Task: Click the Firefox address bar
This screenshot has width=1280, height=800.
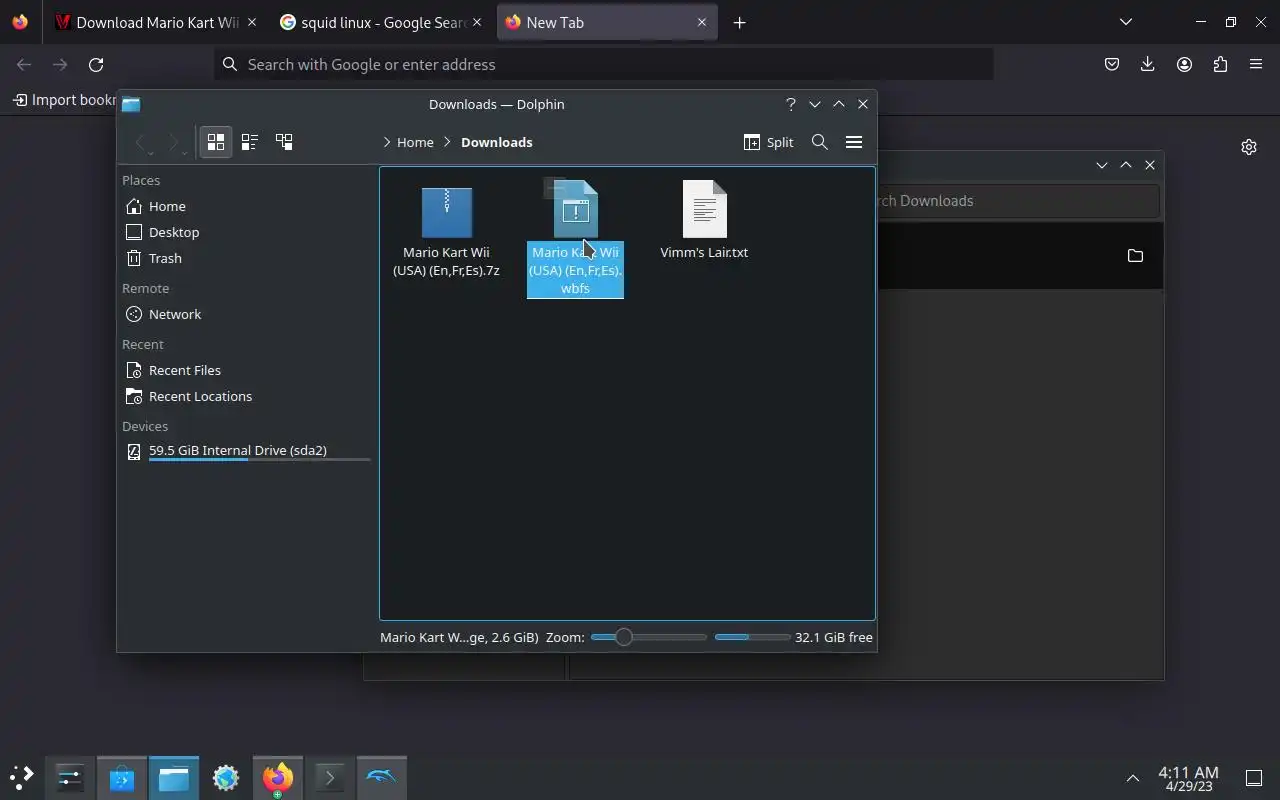Action: click(604, 64)
